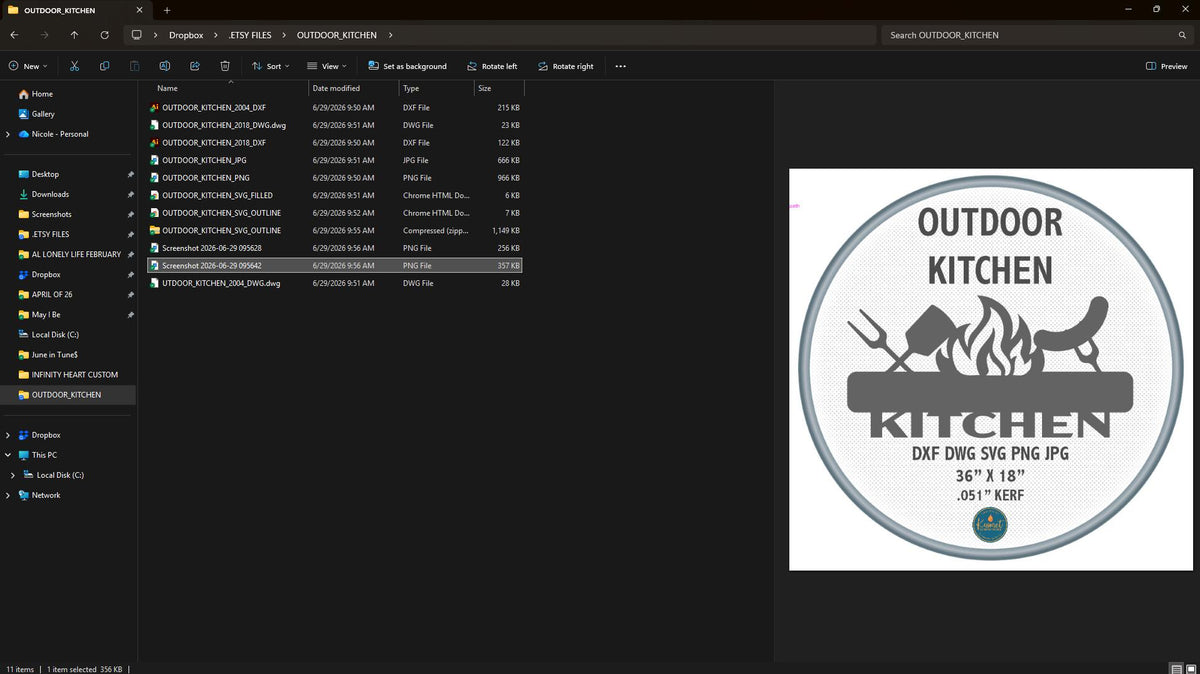Image resolution: width=1200 pixels, height=674 pixels.
Task: Select the compressed OUTDOOR_KITCHEN_SVG_OUTLINE zip file
Action: 335,230
